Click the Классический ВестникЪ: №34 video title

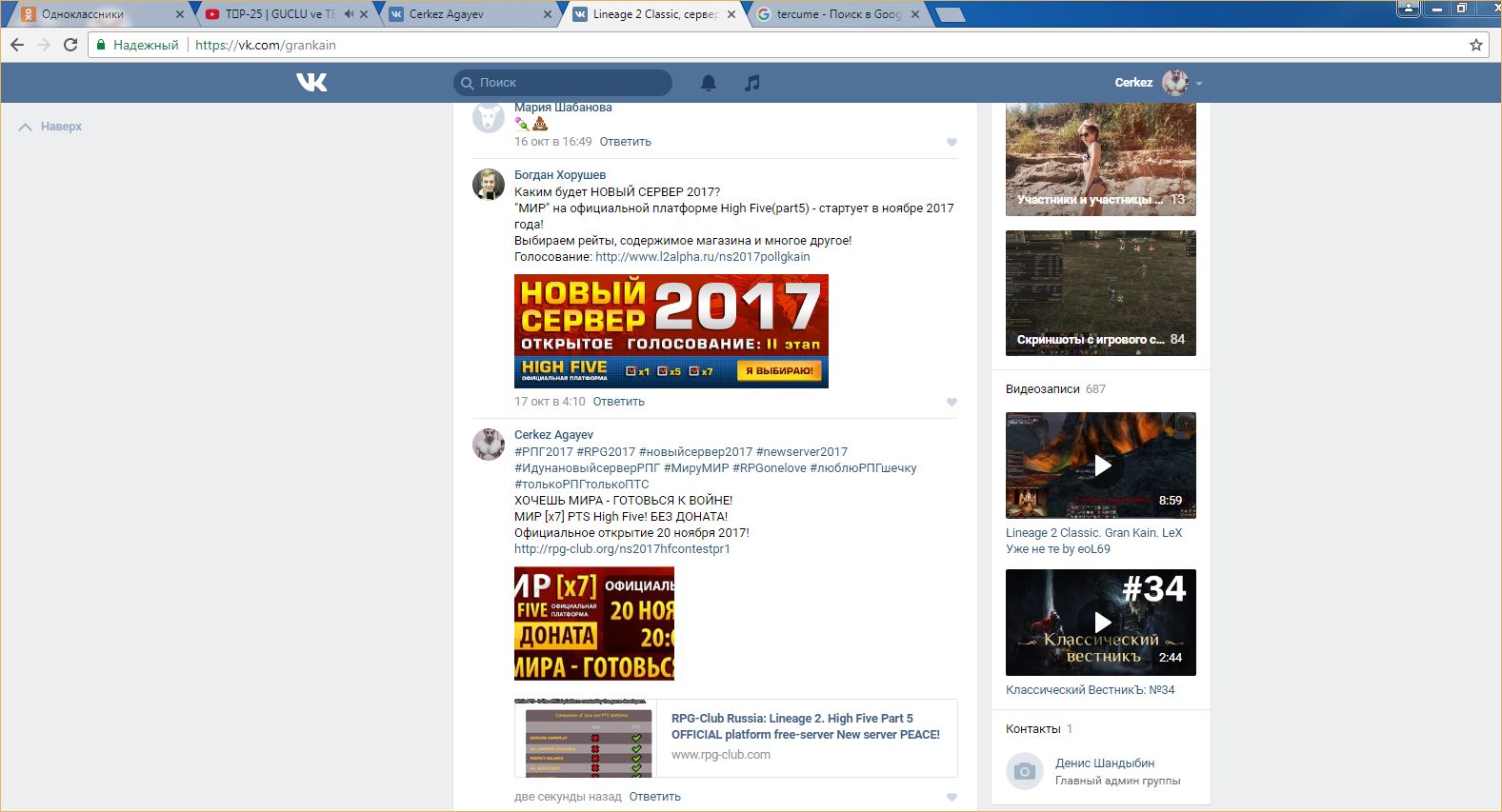click(x=1091, y=690)
